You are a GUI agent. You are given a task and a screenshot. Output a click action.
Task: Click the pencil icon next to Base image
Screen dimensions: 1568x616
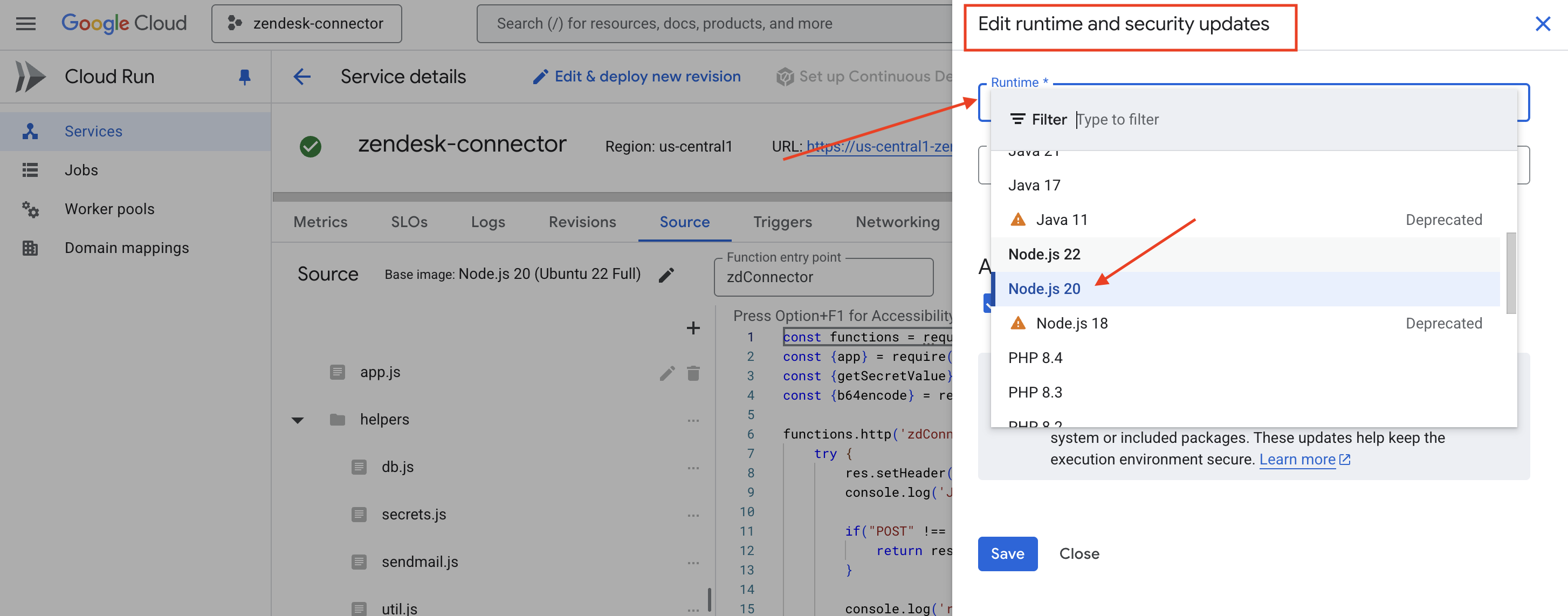[666, 275]
